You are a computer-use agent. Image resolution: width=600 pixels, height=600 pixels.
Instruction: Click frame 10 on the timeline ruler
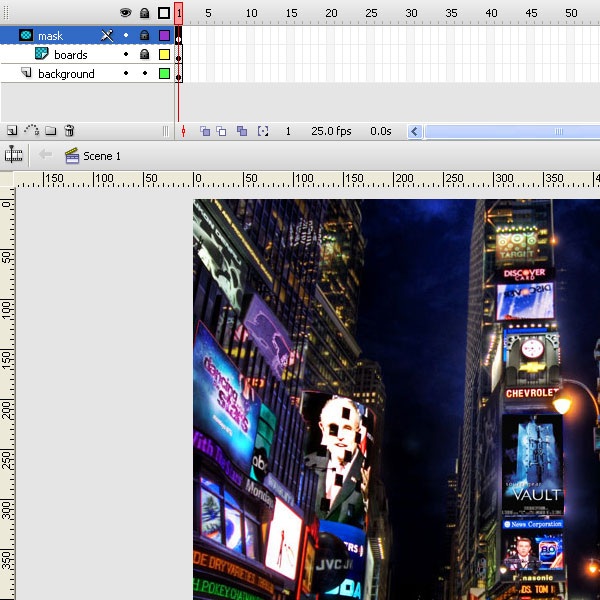click(251, 13)
